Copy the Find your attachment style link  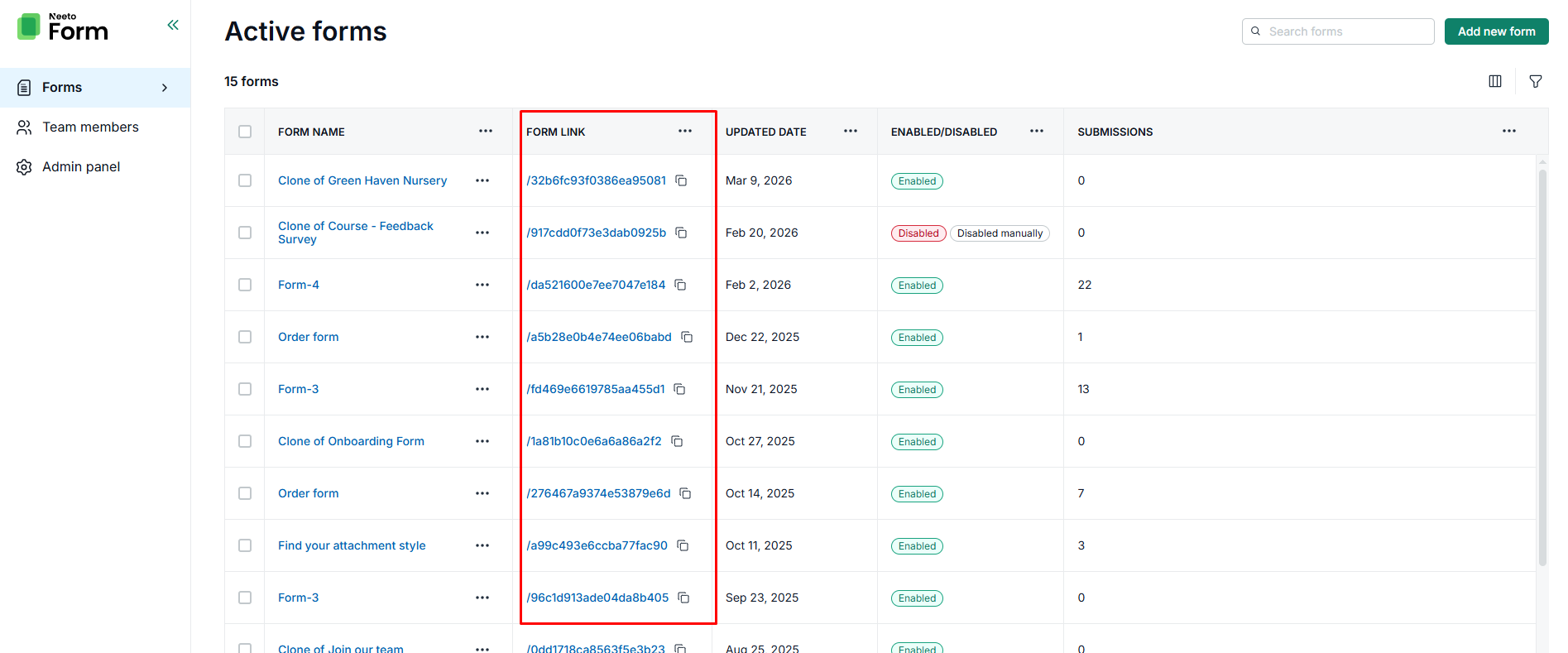coord(683,545)
